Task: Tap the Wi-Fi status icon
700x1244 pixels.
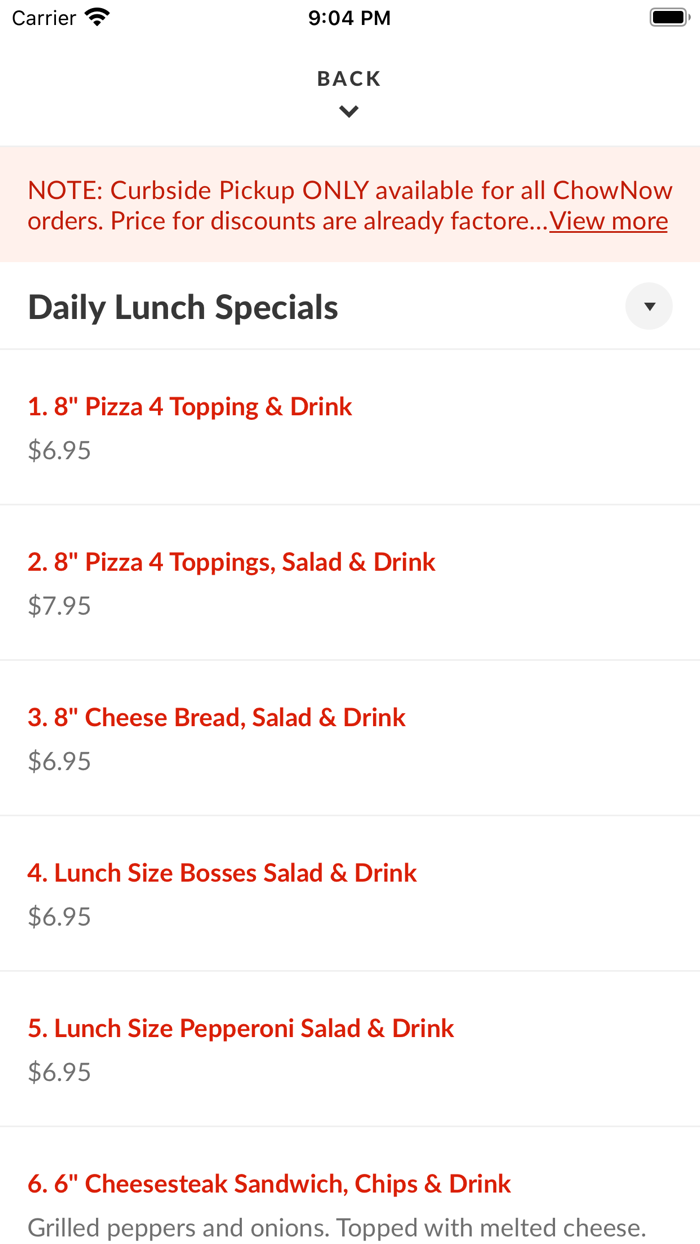Action: (95, 16)
